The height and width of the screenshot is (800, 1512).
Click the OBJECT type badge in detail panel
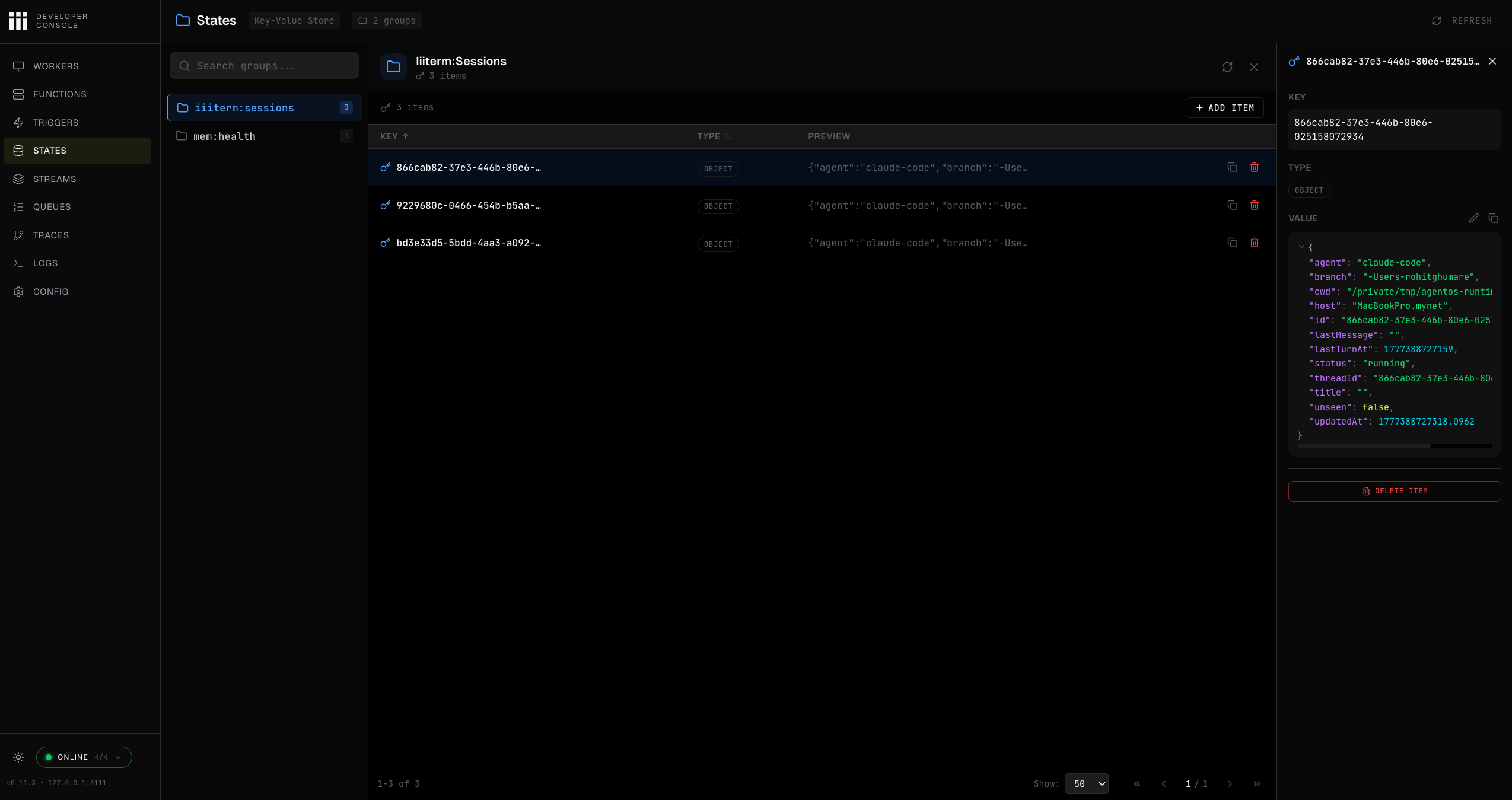pyautogui.click(x=1309, y=190)
